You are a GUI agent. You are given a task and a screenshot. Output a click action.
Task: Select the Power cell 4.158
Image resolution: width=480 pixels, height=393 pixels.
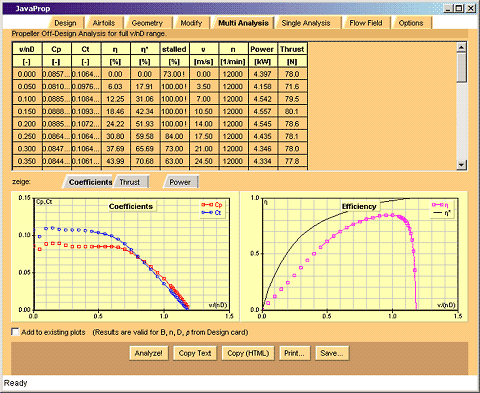[x=262, y=87]
